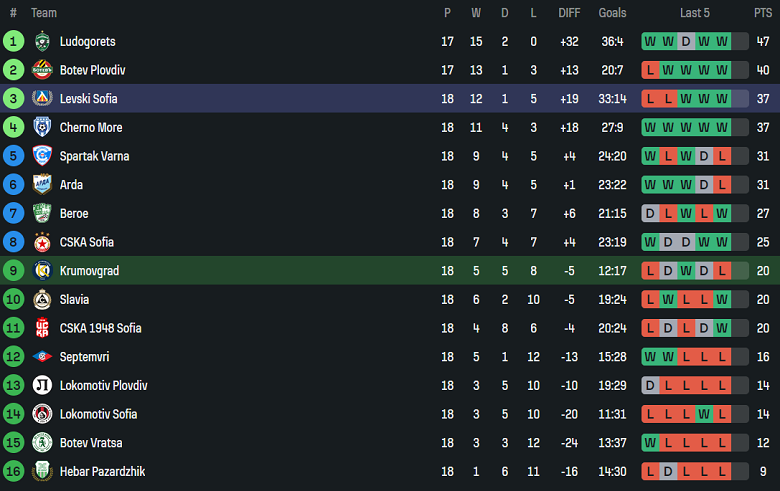Sort standings by the DIFF column header
The image size is (780, 491).
coord(569,13)
